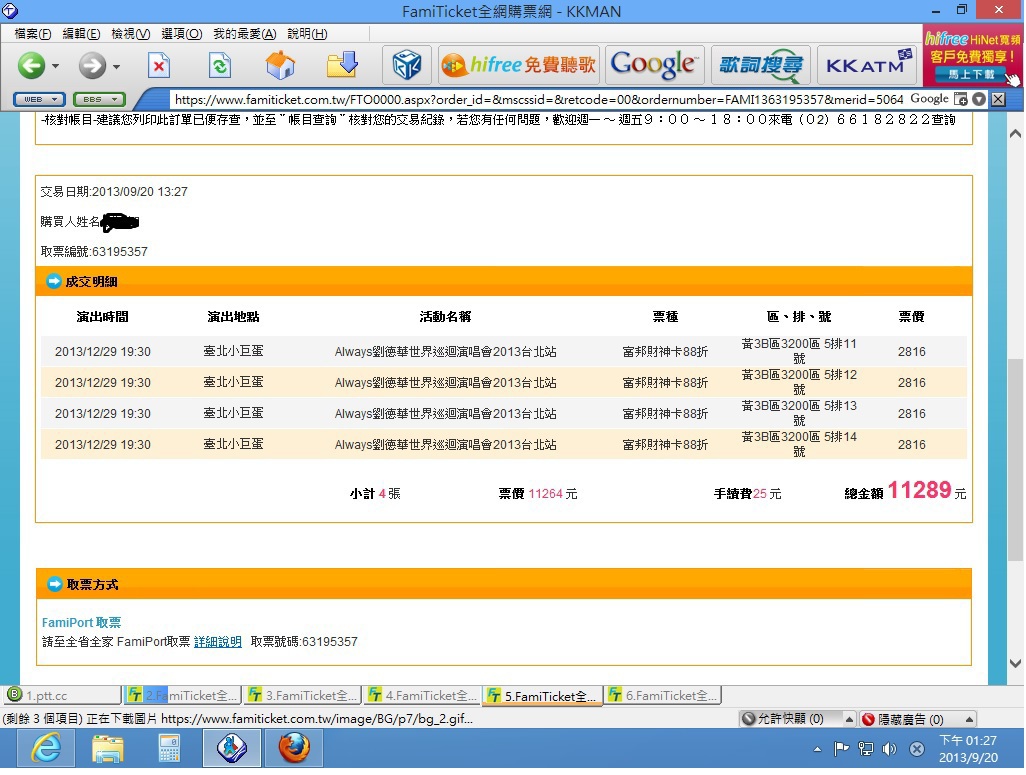Open the 編輯(E) menu
The image size is (1026, 775).
pos(81,34)
